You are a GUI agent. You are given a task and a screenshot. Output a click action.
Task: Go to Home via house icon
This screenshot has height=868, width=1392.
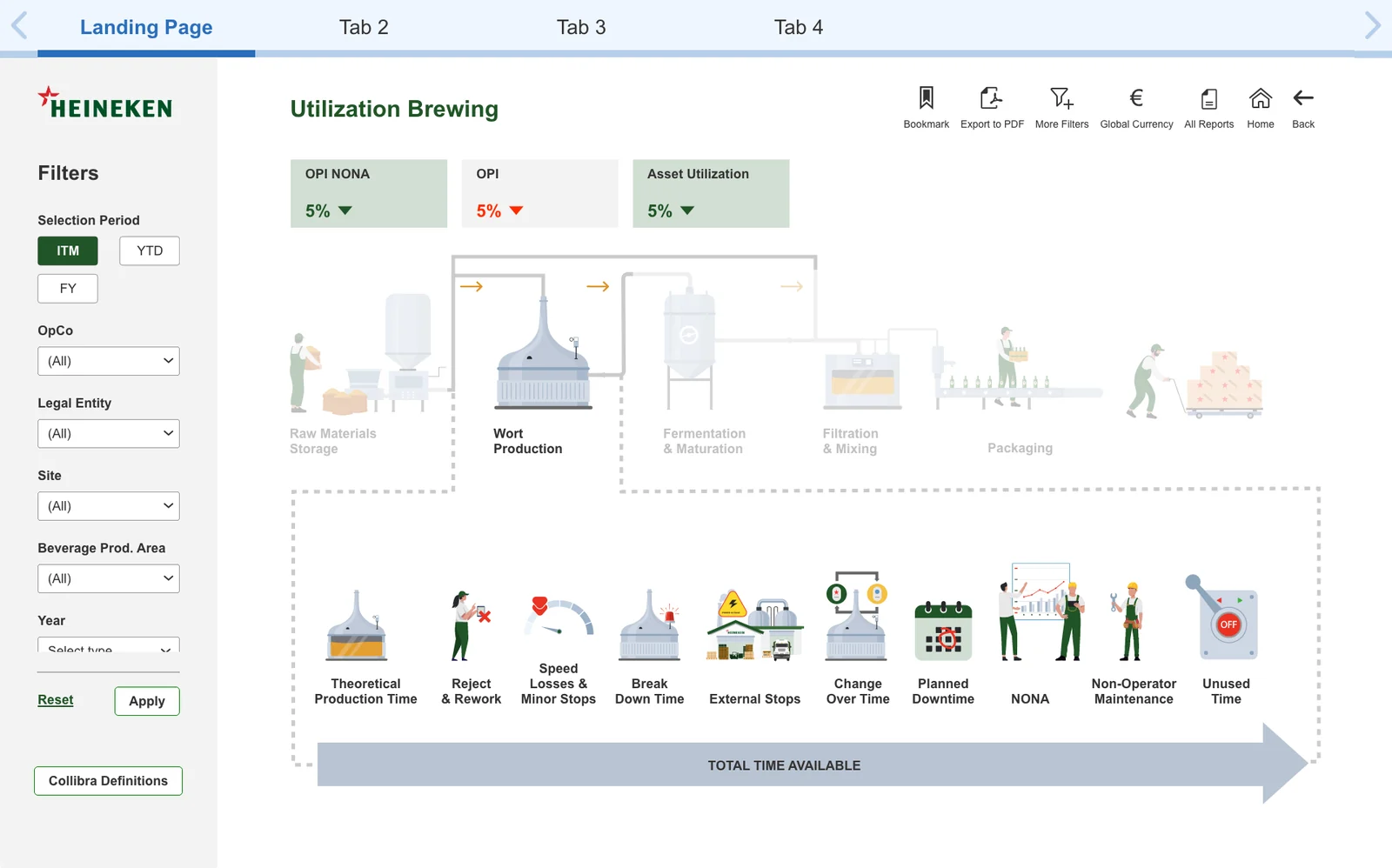[x=1261, y=97]
